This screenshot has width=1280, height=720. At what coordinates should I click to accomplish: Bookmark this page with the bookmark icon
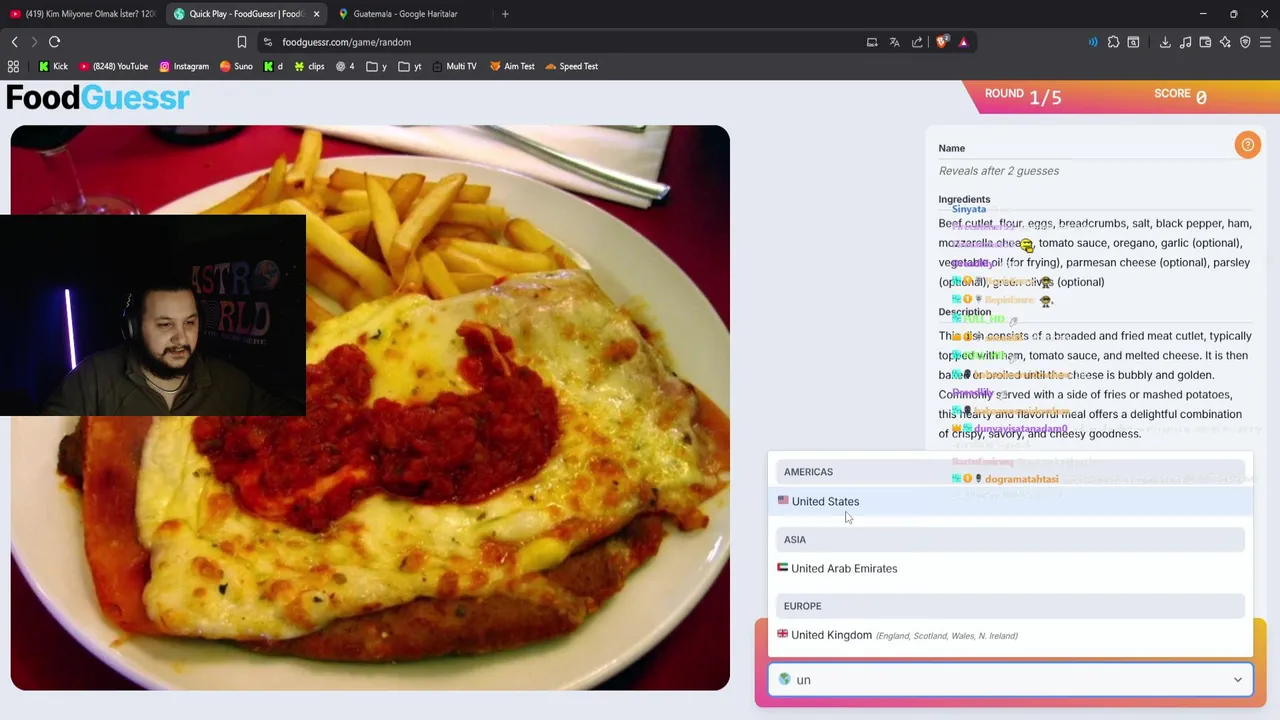pyautogui.click(x=241, y=42)
